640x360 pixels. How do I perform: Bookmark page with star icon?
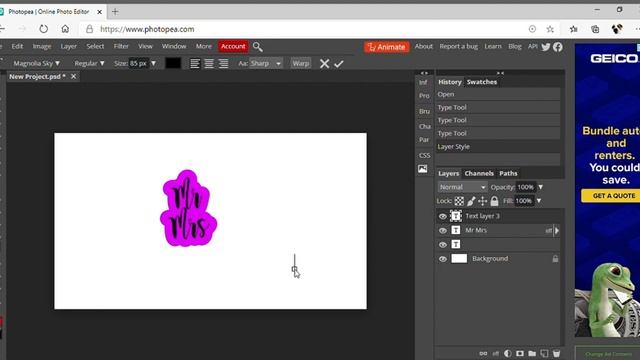(550, 29)
